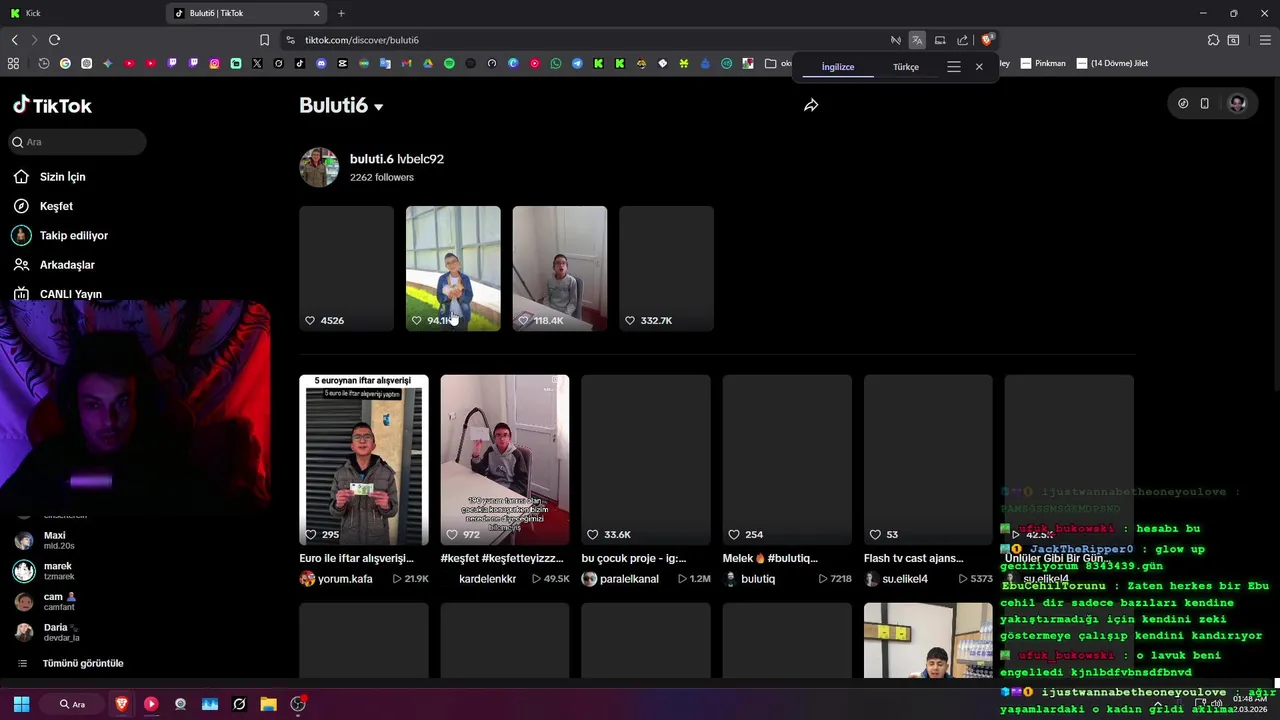
Task: Click the taskbar search box Ara
Action: coord(73,704)
